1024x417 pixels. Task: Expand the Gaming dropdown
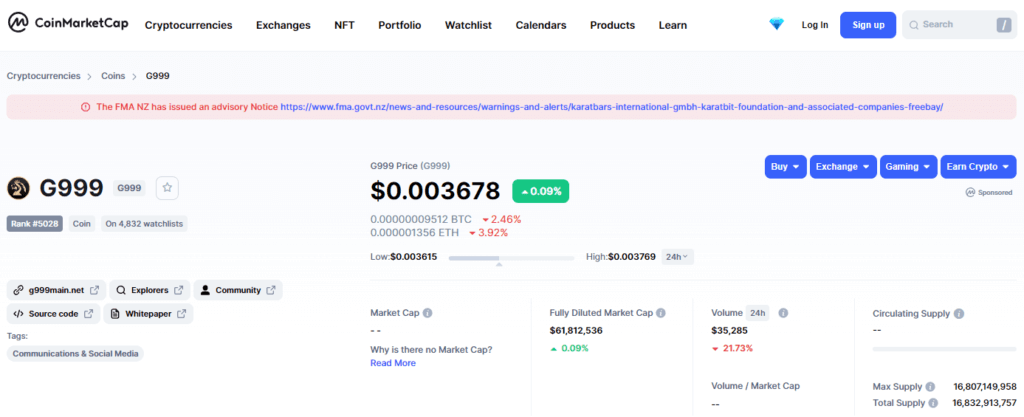[908, 166]
